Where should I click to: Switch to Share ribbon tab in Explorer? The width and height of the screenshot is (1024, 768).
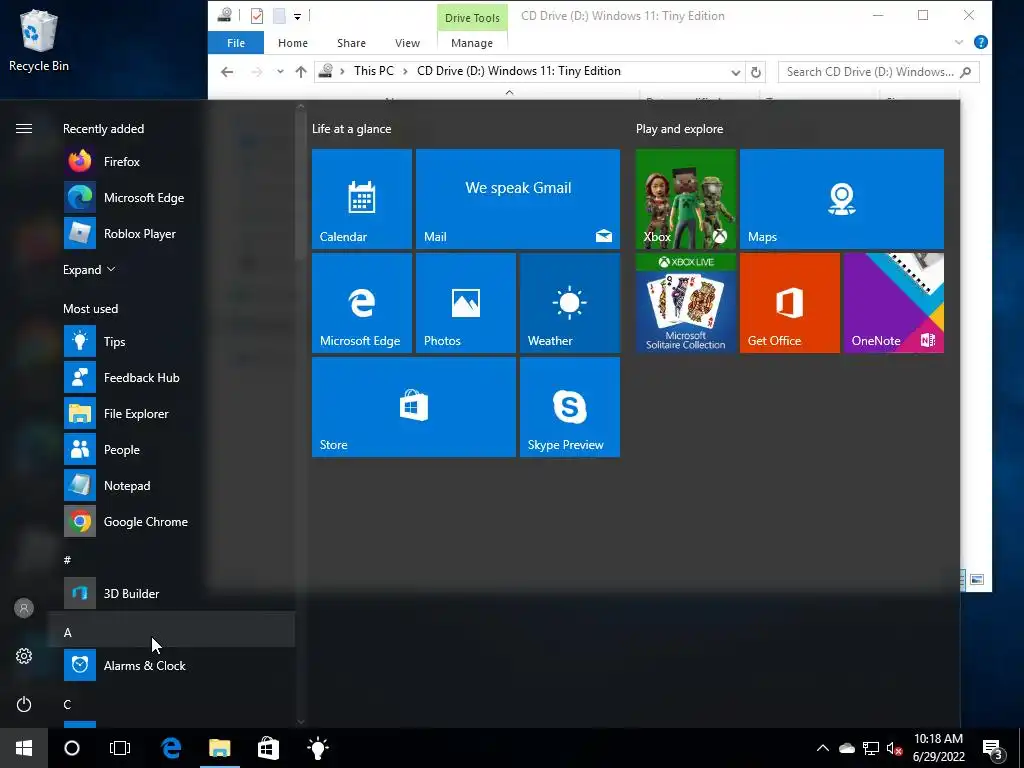click(x=351, y=43)
